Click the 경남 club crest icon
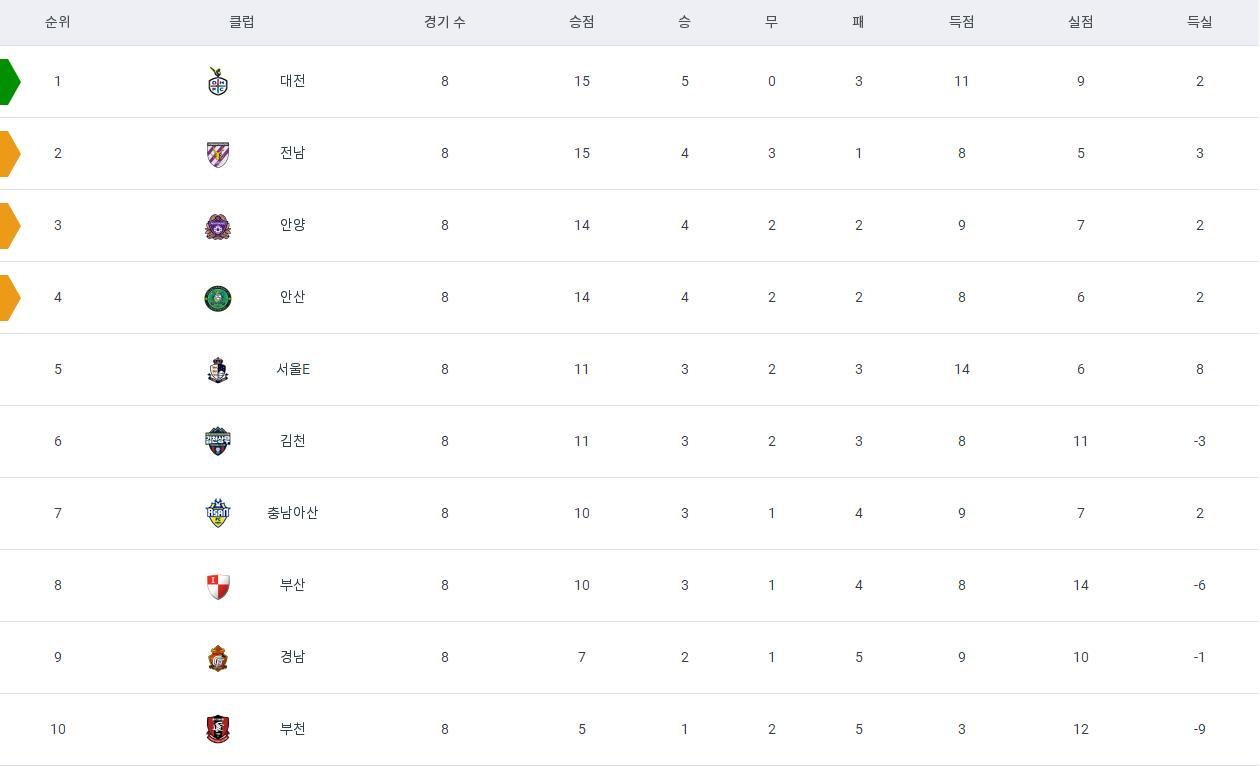The height and width of the screenshot is (766, 1260). [x=218, y=658]
